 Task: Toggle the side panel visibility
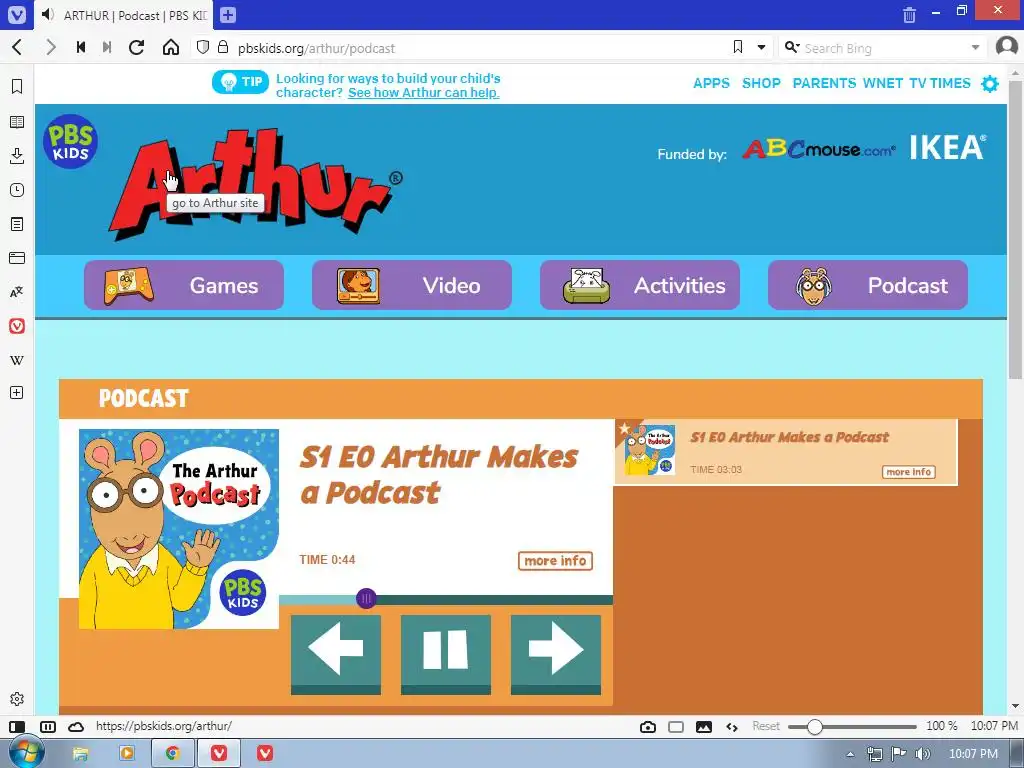17,726
